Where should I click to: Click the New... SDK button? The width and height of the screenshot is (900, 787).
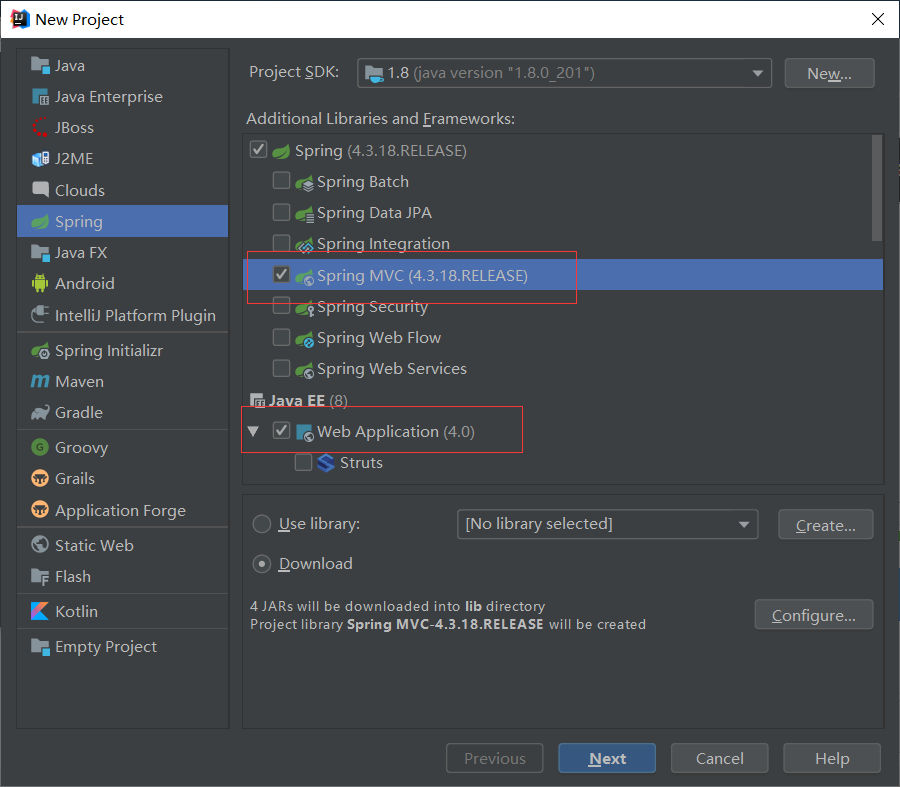click(x=829, y=73)
